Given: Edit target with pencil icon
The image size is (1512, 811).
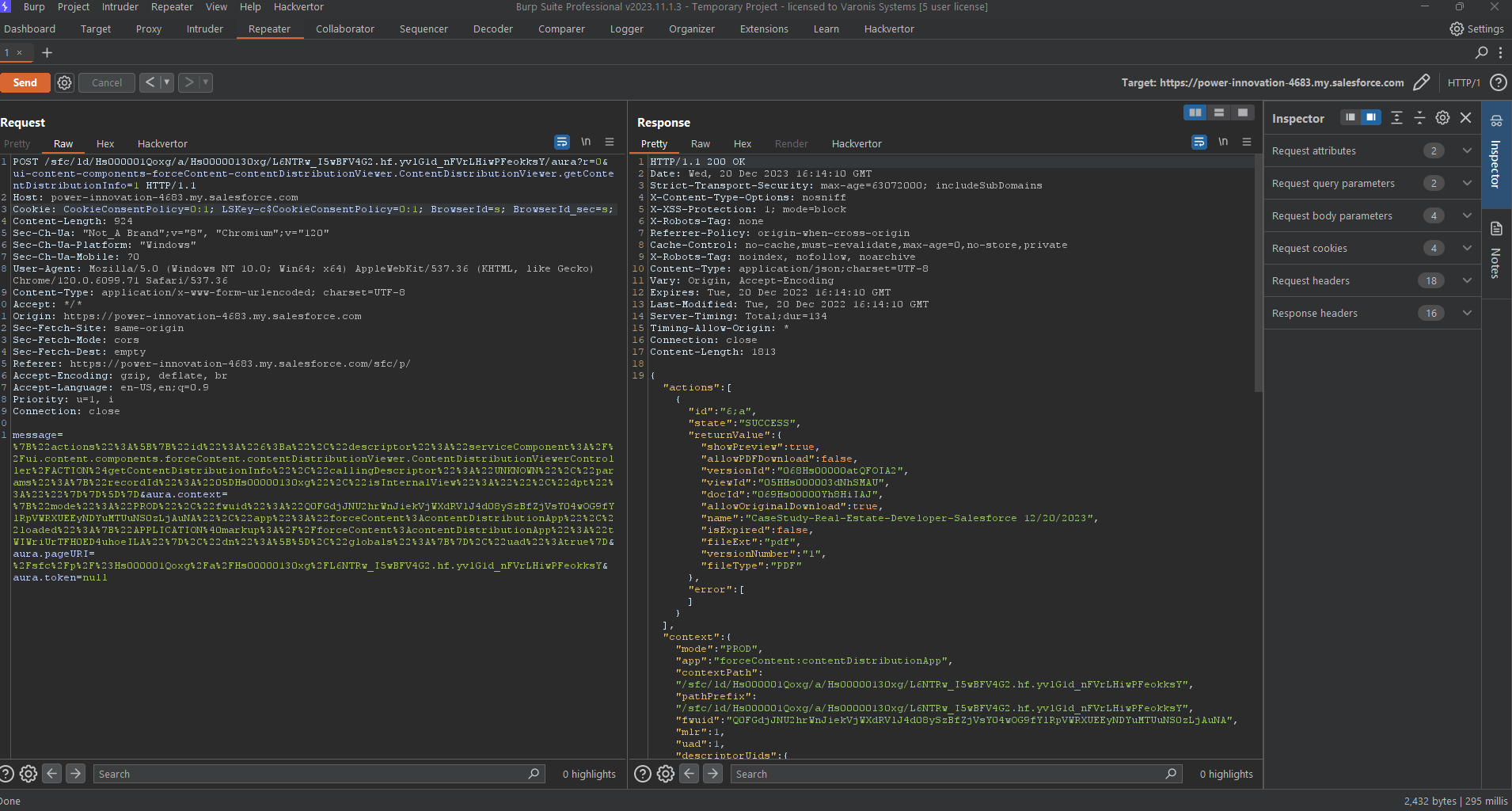Looking at the screenshot, I should click(x=1422, y=82).
